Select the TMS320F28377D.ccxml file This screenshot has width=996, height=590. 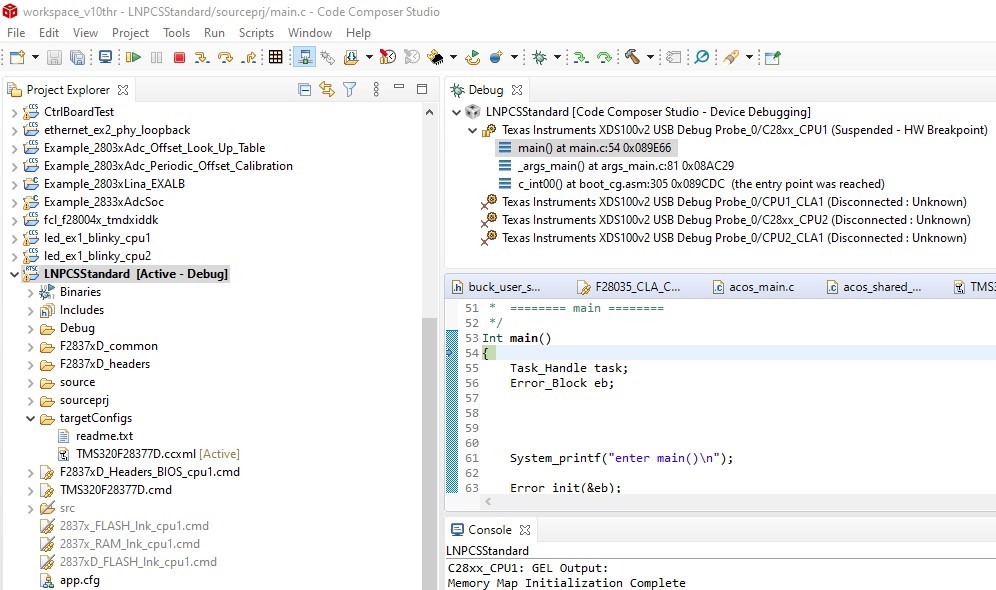pyautogui.click(x=135, y=454)
